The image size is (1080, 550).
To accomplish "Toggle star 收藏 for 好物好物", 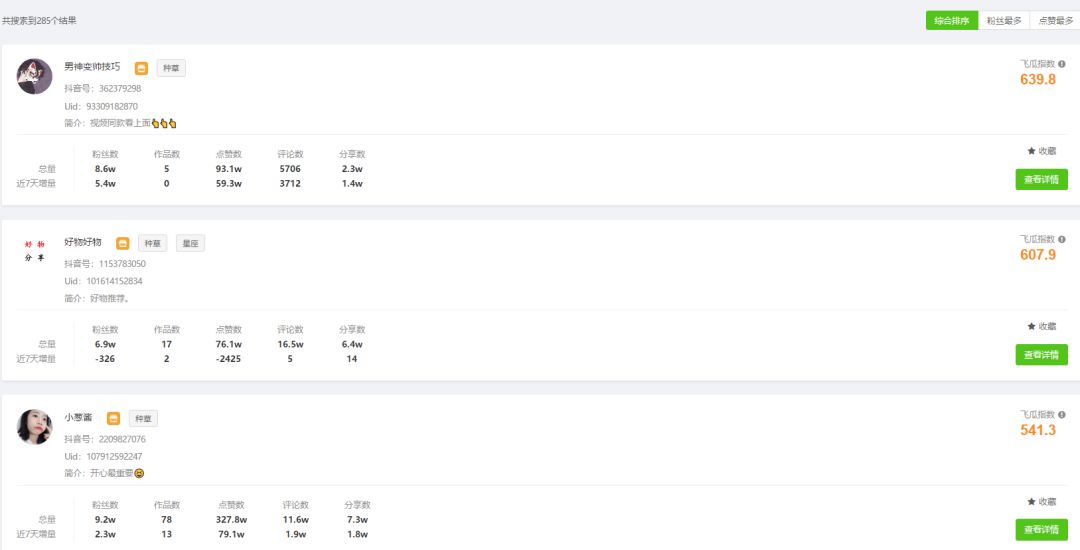I will (1041, 326).
